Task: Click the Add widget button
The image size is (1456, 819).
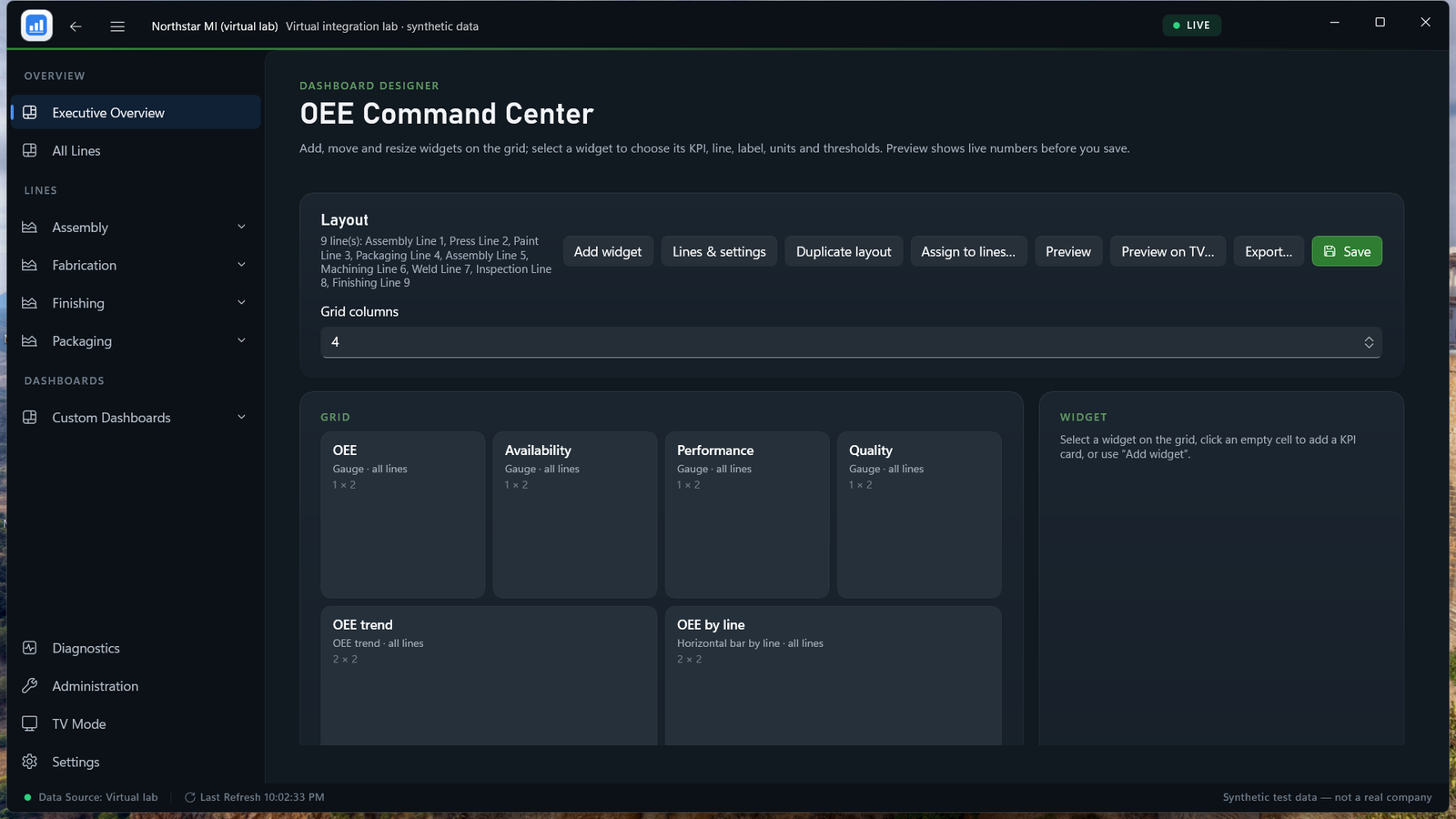Action: point(608,251)
